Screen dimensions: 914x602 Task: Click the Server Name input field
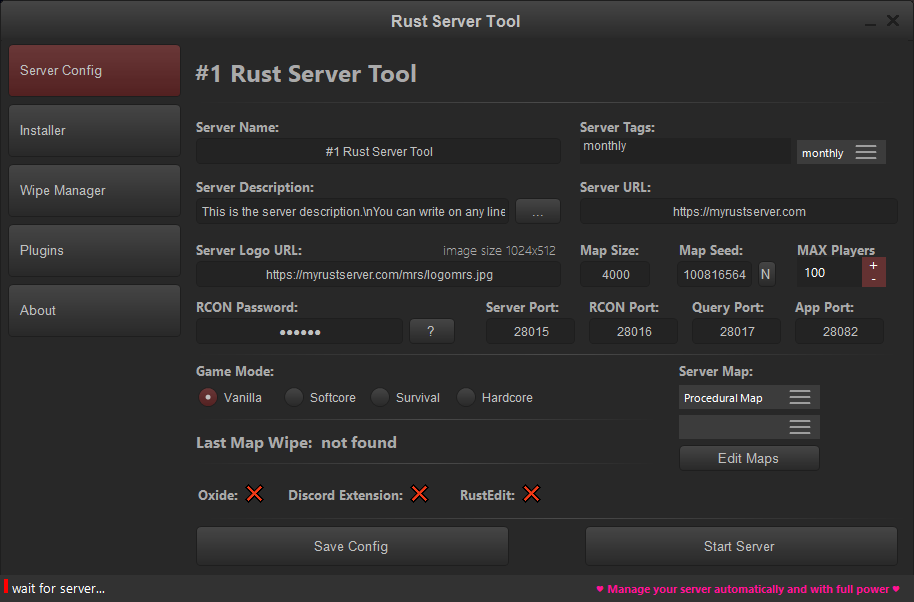[x=378, y=152]
